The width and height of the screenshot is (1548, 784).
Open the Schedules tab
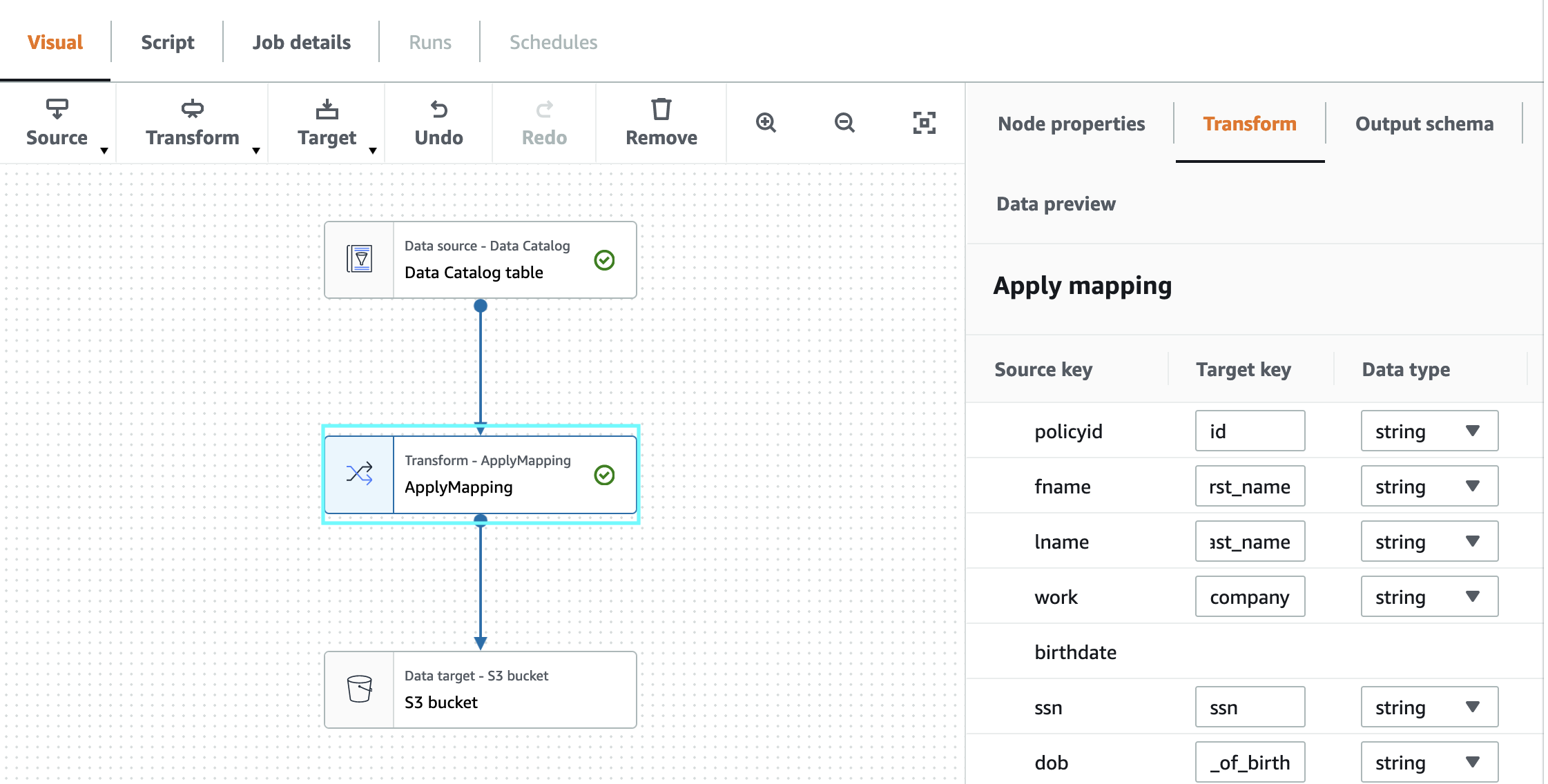click(554, 42)
